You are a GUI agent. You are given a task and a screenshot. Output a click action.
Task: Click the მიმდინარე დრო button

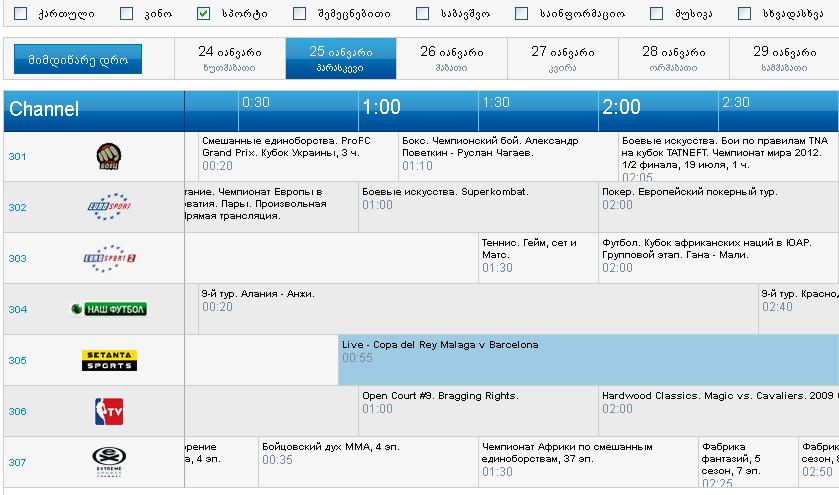point(78,59)
